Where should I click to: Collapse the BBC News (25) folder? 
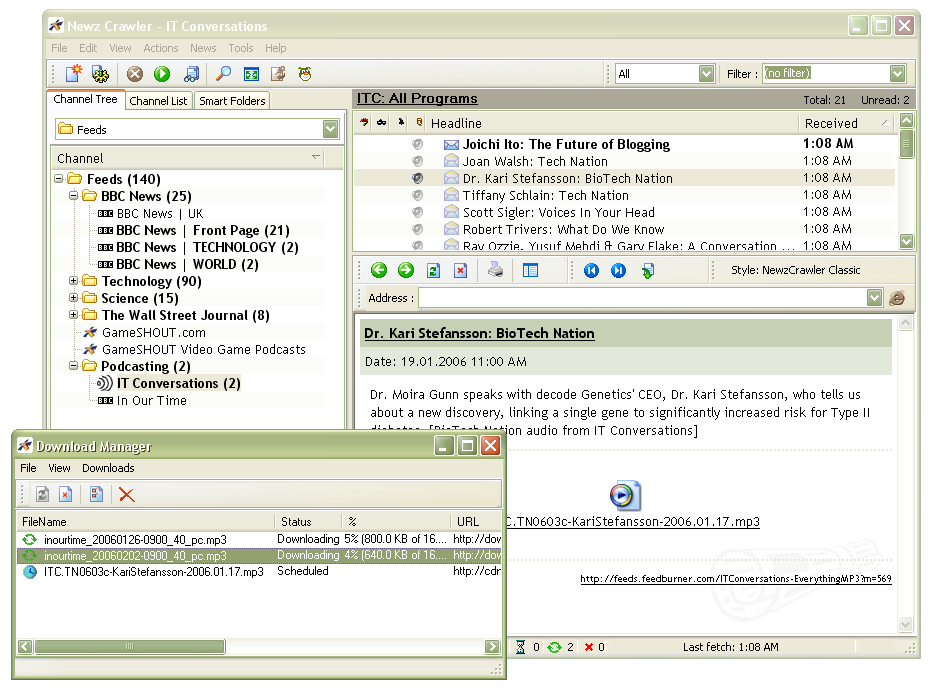(73, 195)
